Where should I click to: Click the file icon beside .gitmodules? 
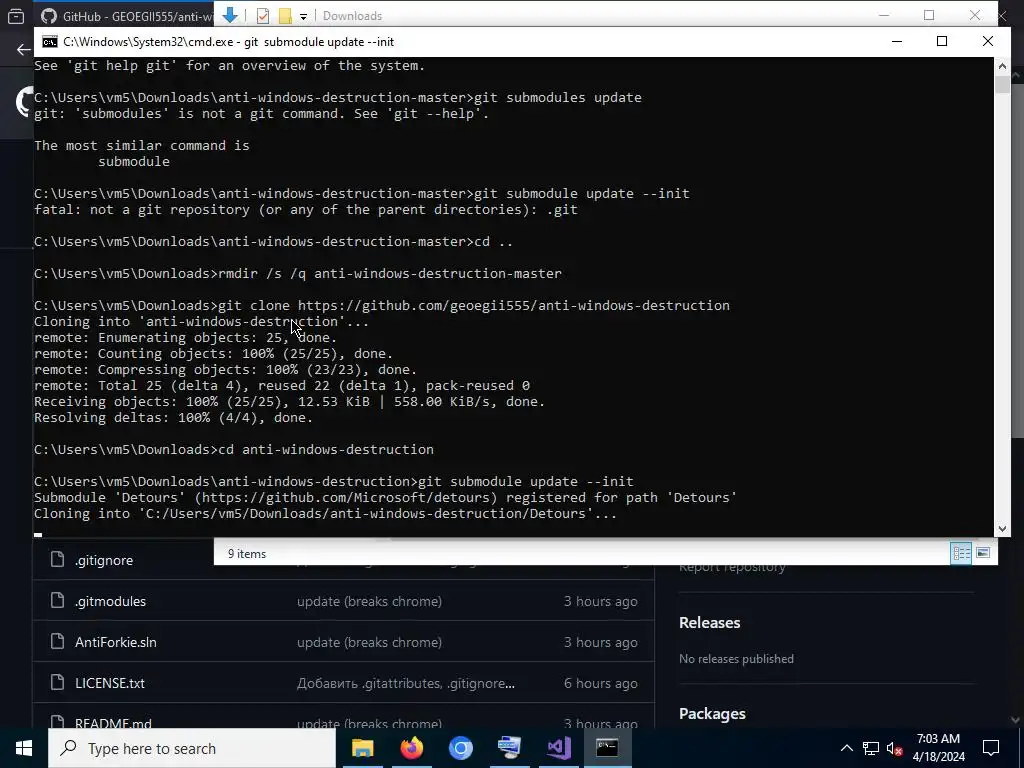pos(57,601)
